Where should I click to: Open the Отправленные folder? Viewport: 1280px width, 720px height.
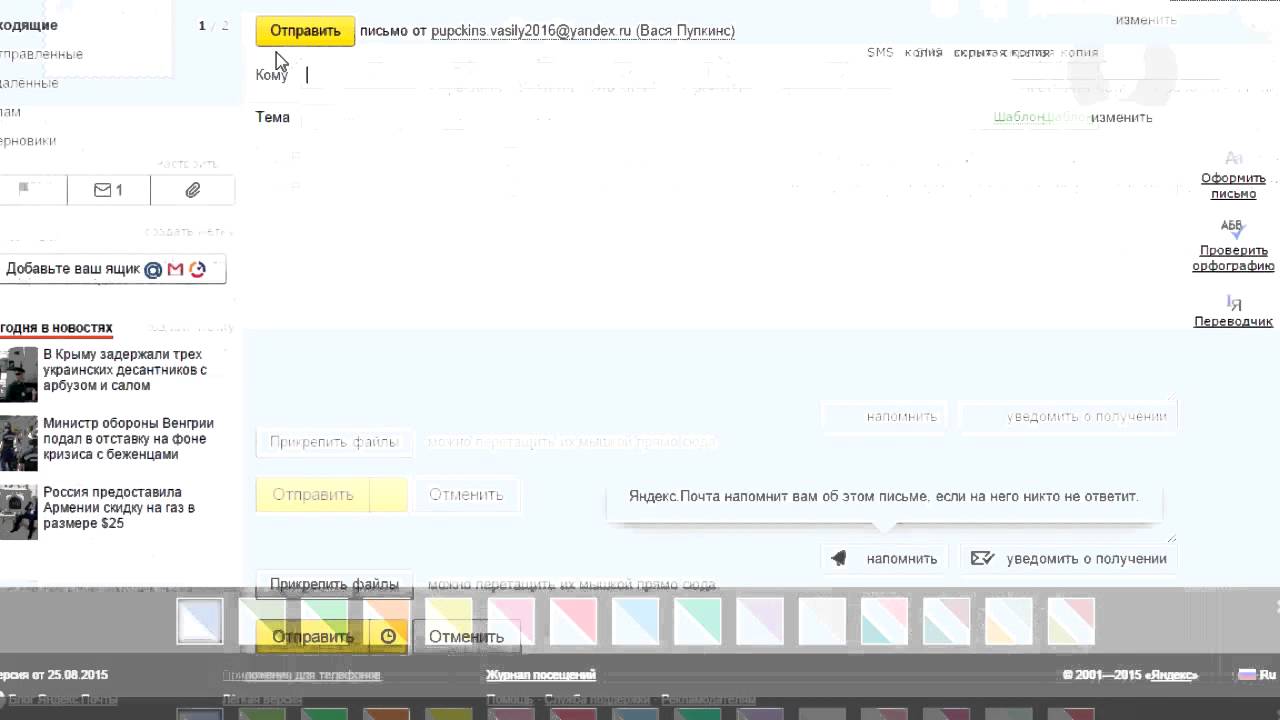(40, 54)
